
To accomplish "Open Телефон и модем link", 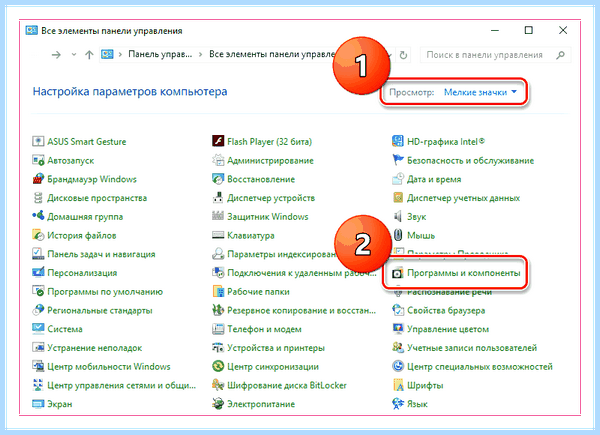I will (x=264, y=329).
